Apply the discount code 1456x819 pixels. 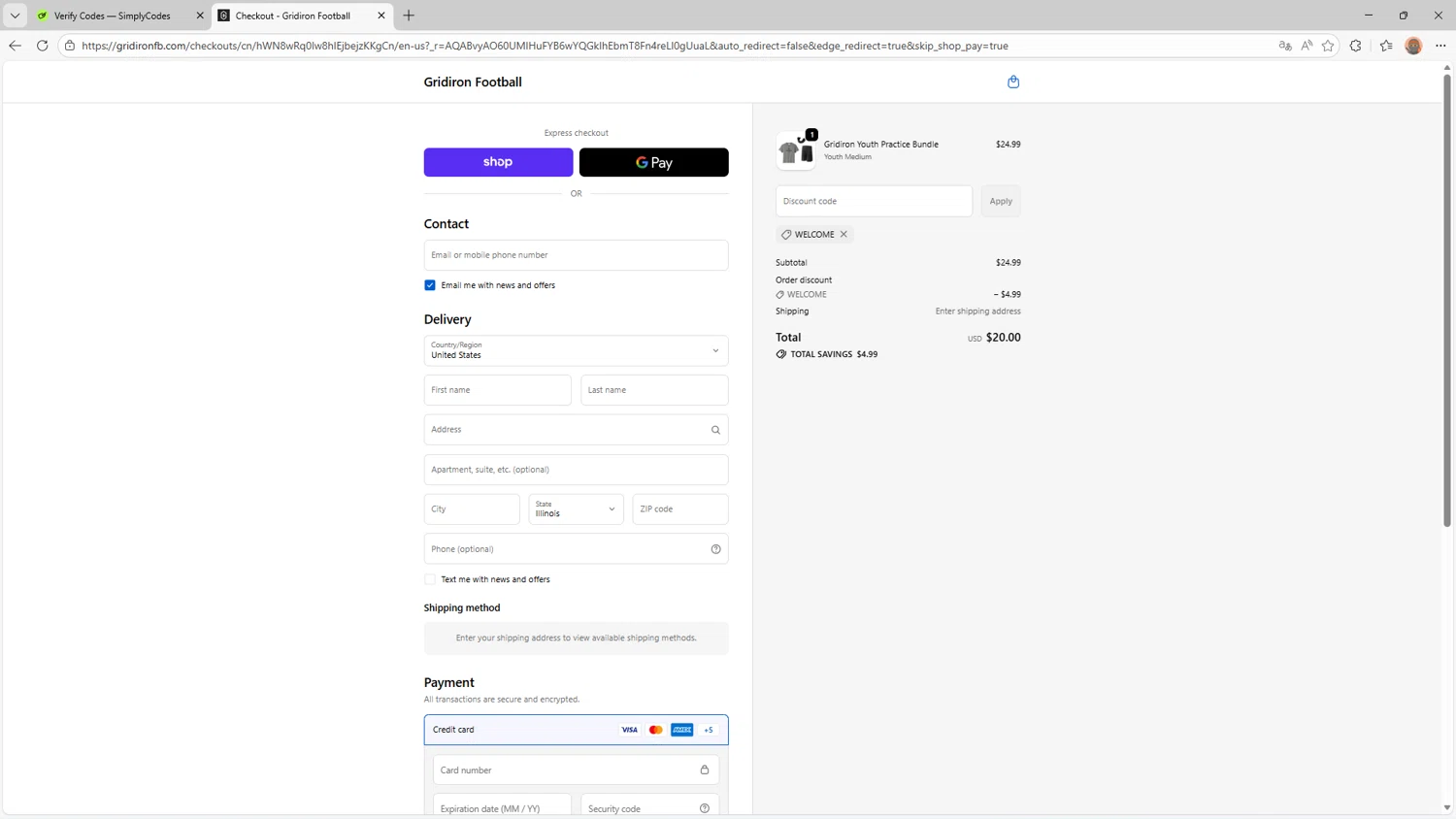[x=1001, y=201]
